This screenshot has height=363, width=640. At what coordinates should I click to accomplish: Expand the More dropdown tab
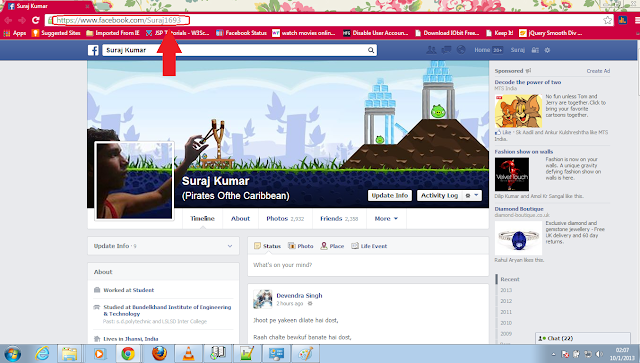(x=386, y=218)
